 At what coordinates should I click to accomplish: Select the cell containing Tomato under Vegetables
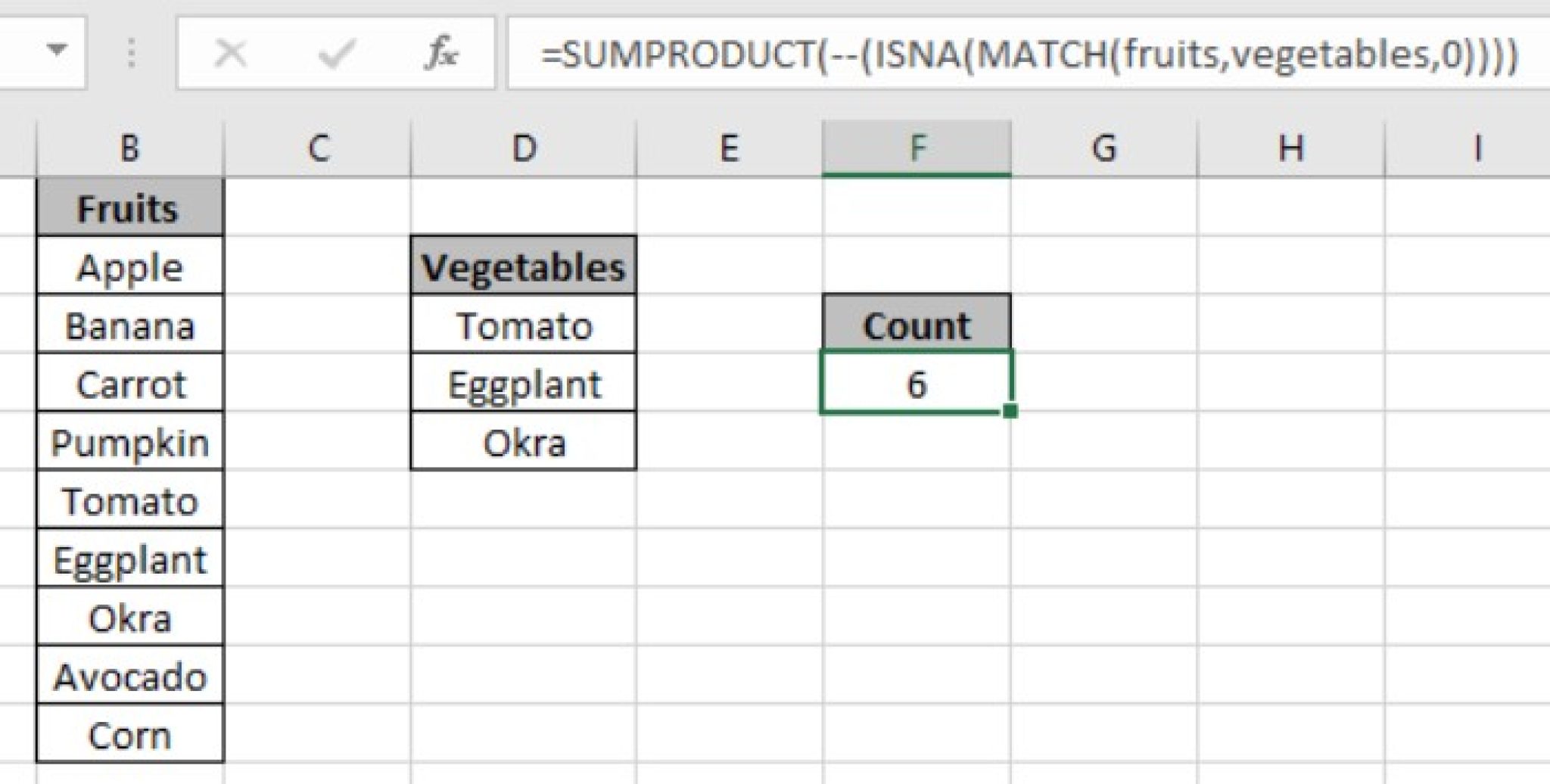point(523,326)
